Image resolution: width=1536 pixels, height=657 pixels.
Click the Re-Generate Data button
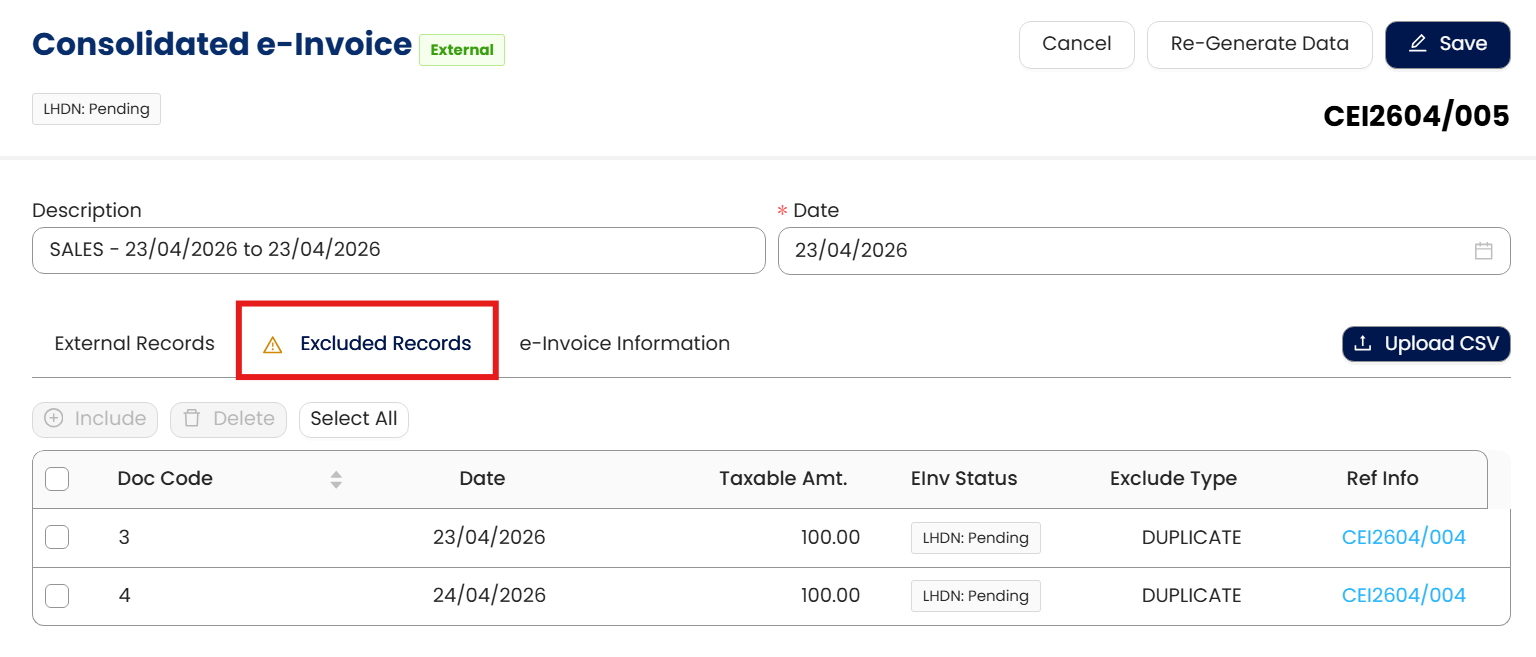coord(1259,45)
